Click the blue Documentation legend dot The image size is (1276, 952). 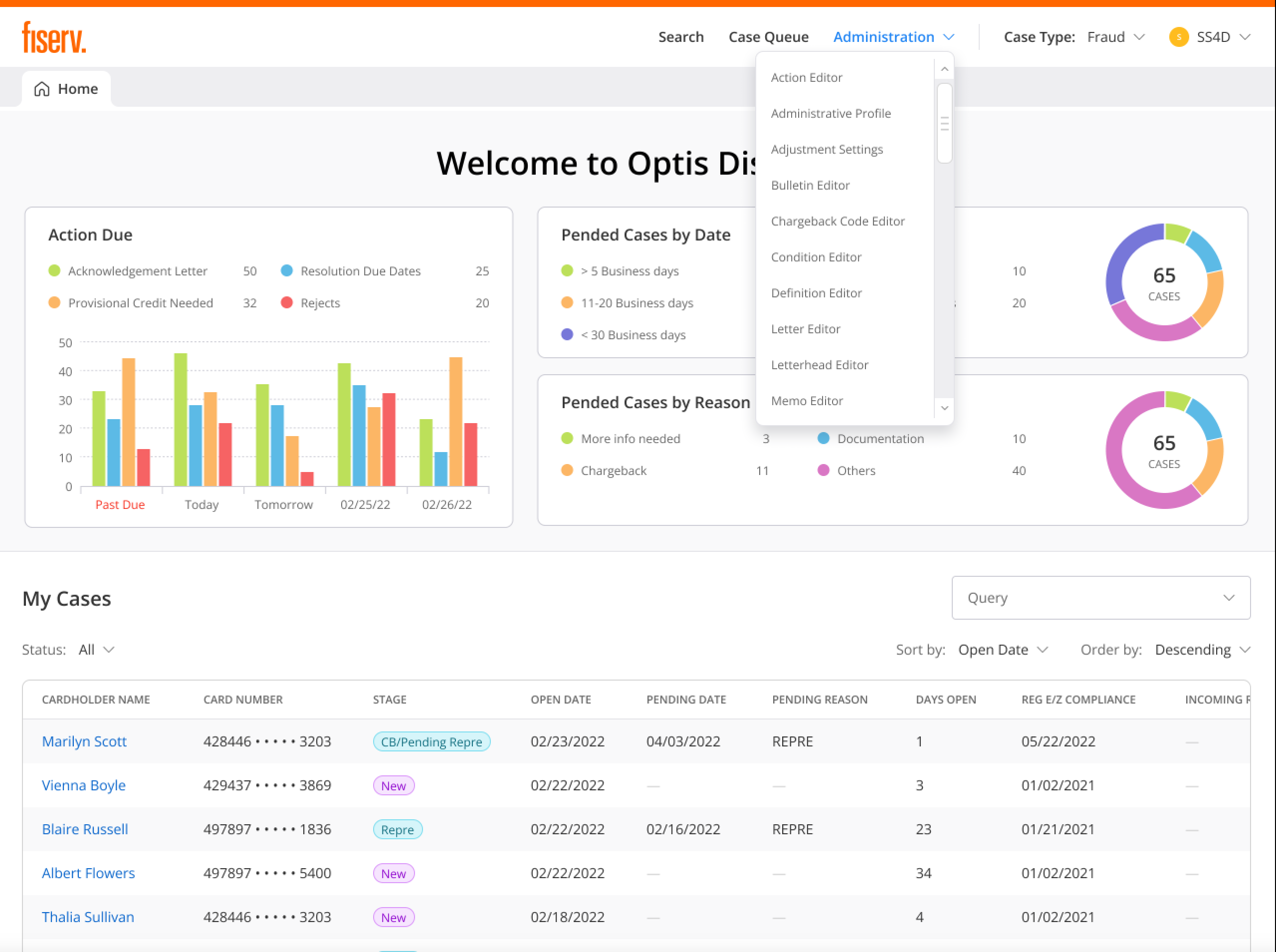click(x=824, y=439)
